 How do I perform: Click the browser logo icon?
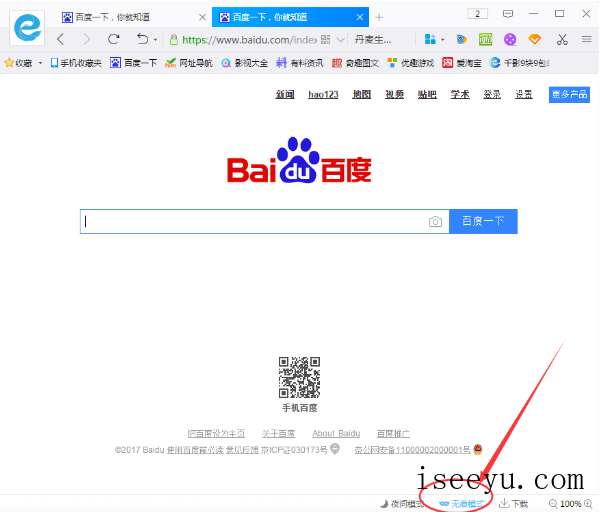27,28
